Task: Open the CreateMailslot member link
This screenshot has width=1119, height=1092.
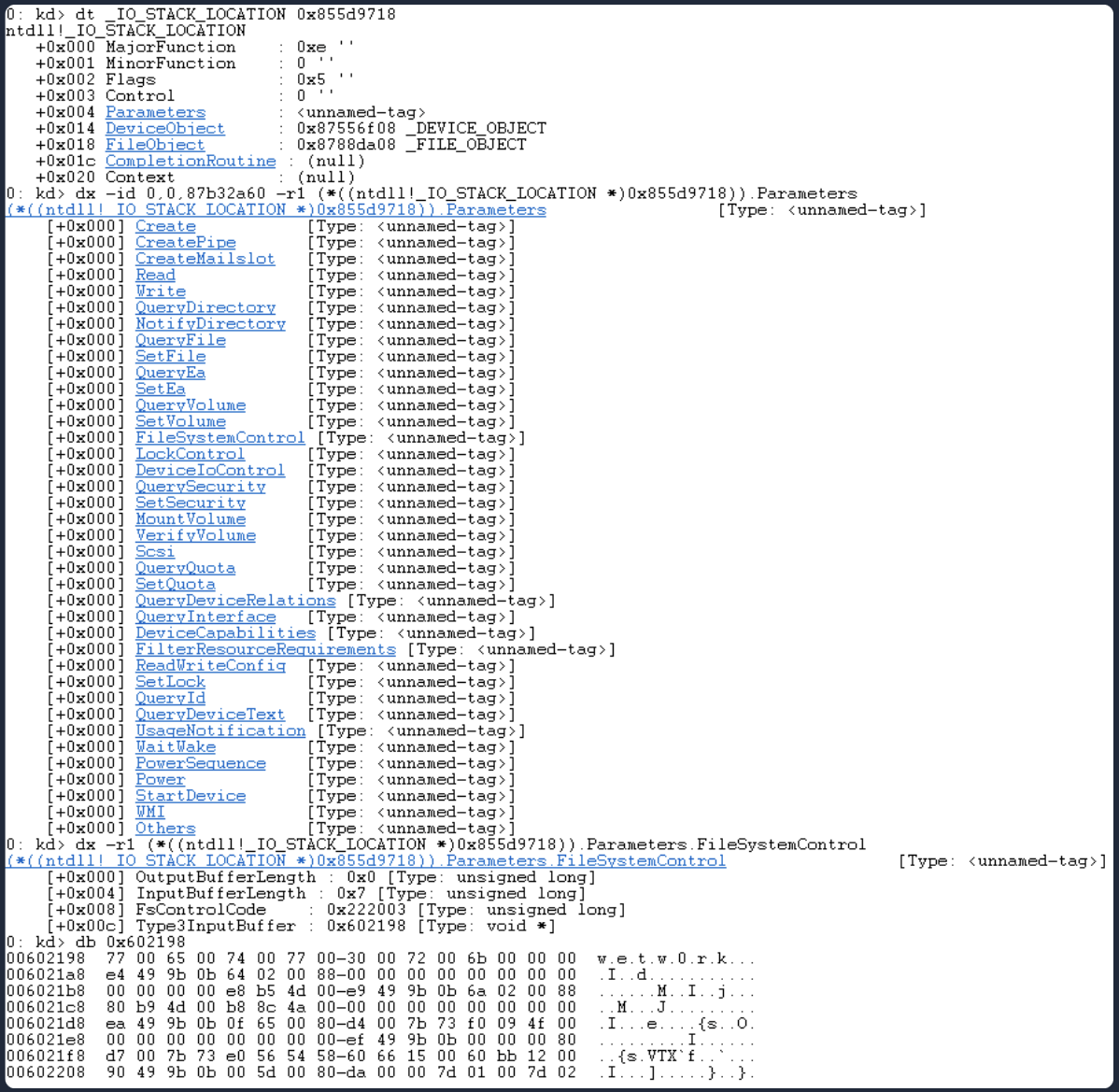Action: click(x=205, y=259)
